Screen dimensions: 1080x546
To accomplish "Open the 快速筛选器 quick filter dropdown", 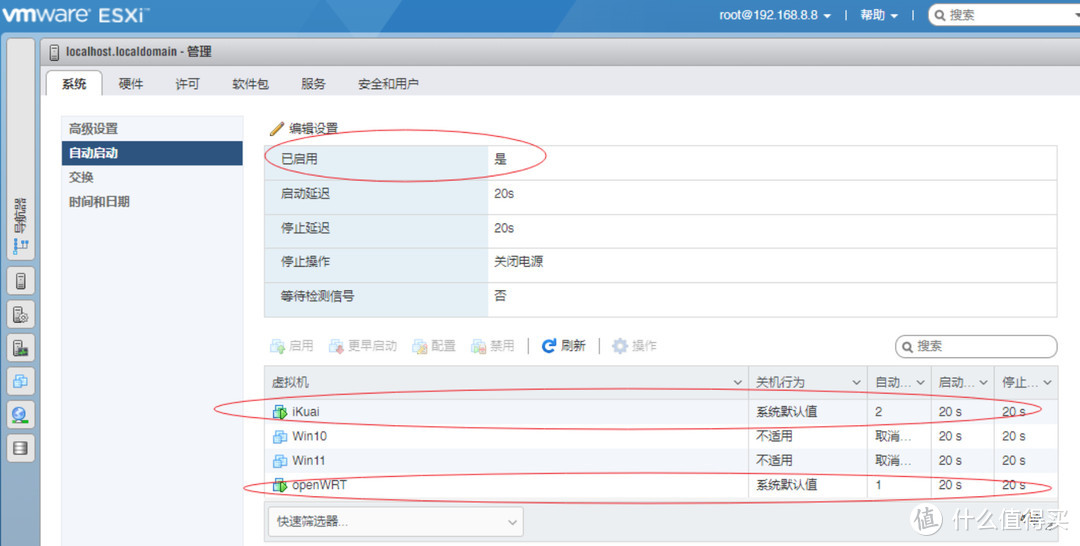I will click(x=396, y=522).
